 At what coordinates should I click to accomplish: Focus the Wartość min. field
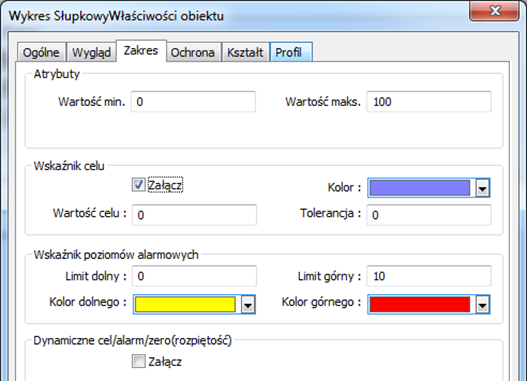point(193,101)
